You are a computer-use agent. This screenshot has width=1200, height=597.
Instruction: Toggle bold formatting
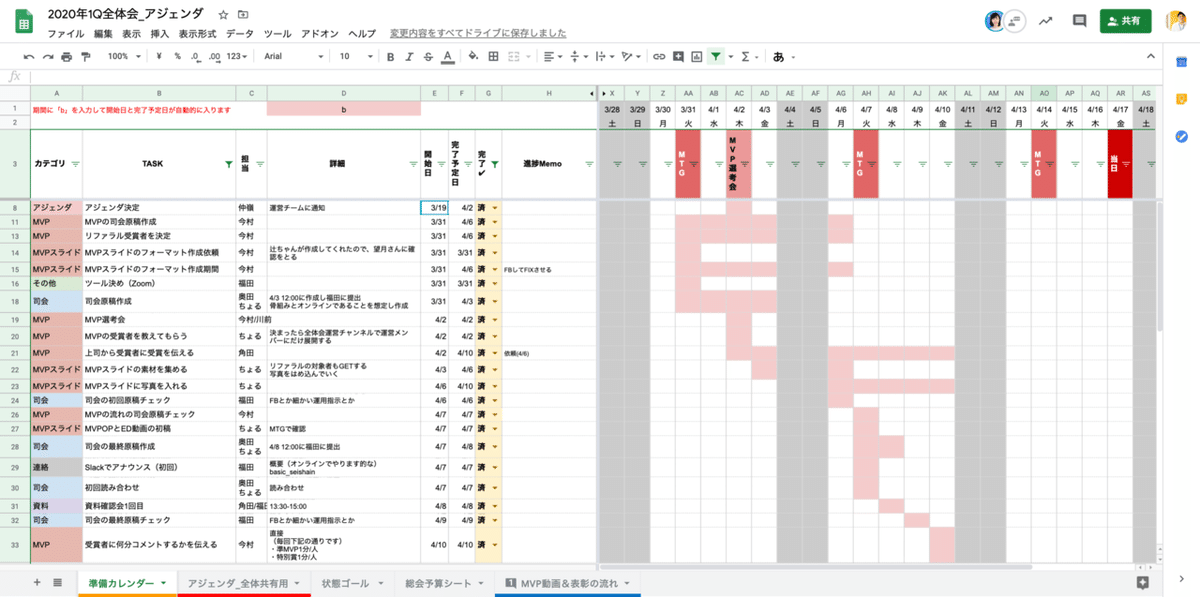pos(390,57)
